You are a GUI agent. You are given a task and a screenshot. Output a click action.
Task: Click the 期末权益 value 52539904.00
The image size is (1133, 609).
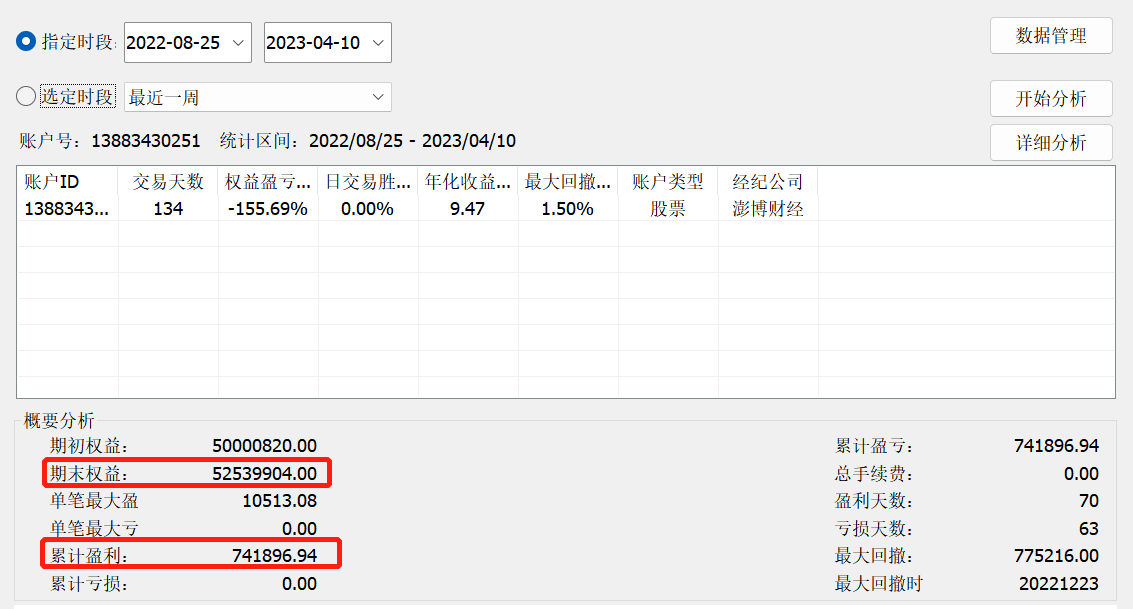264,473
